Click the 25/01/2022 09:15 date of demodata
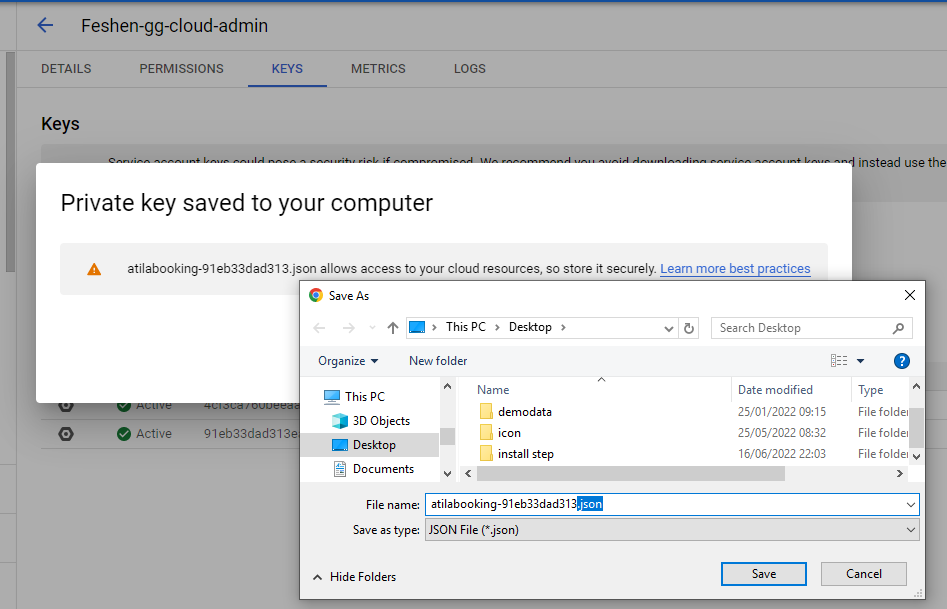 click(x=782, y=411)
